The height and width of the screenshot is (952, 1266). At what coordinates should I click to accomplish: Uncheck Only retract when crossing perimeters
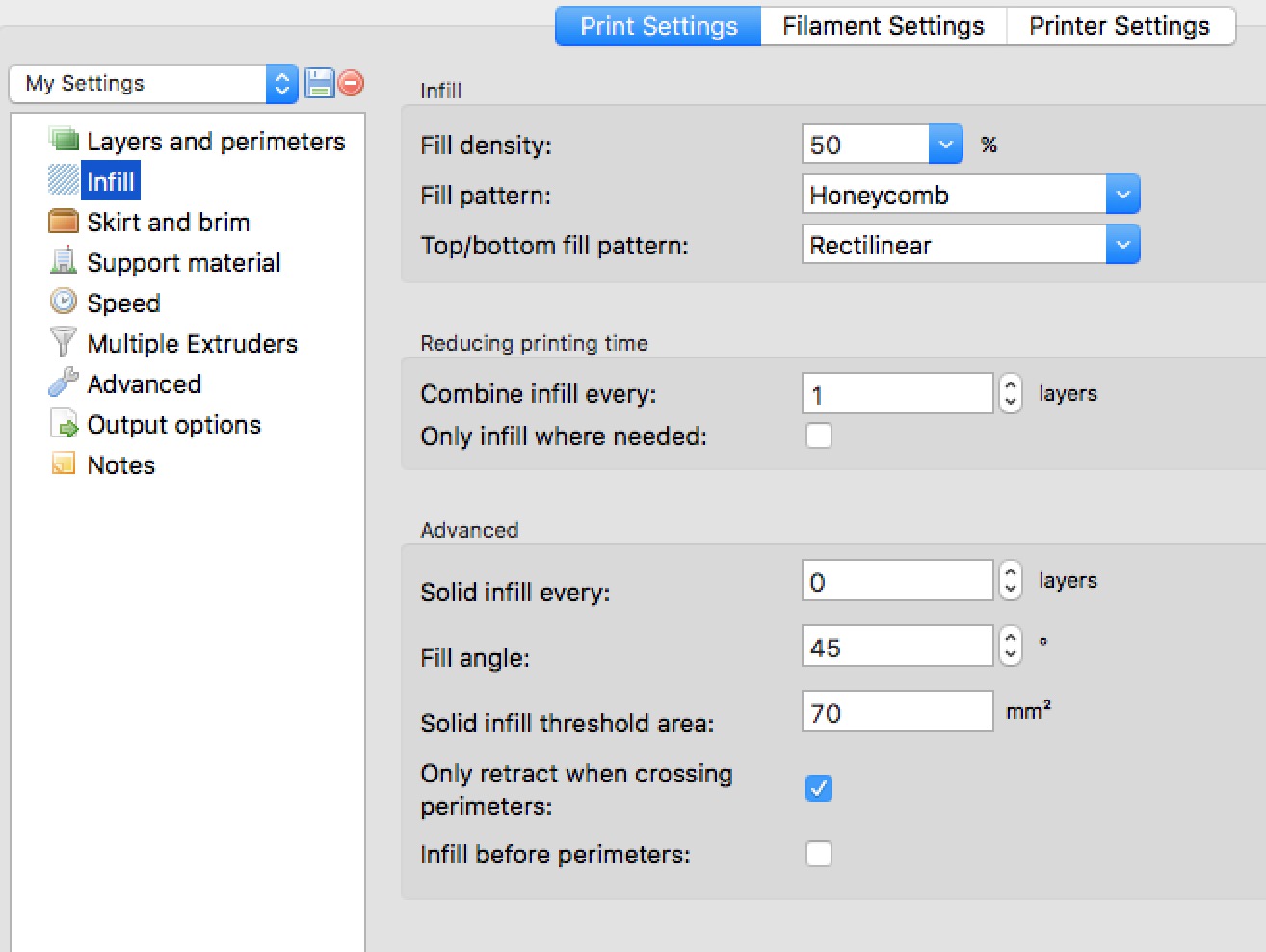(x=819, y=788)
